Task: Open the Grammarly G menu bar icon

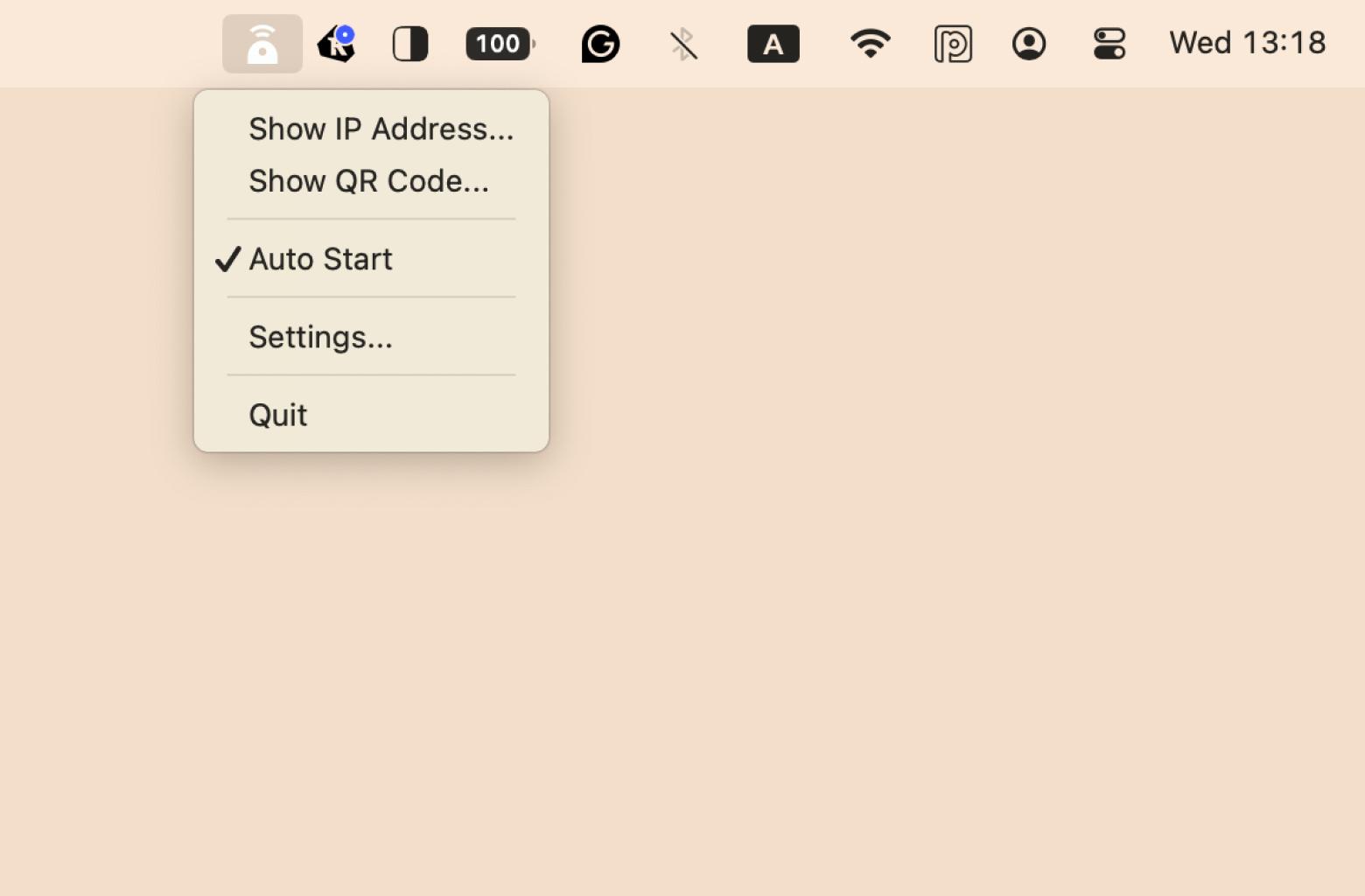Action: pos(600,44)
